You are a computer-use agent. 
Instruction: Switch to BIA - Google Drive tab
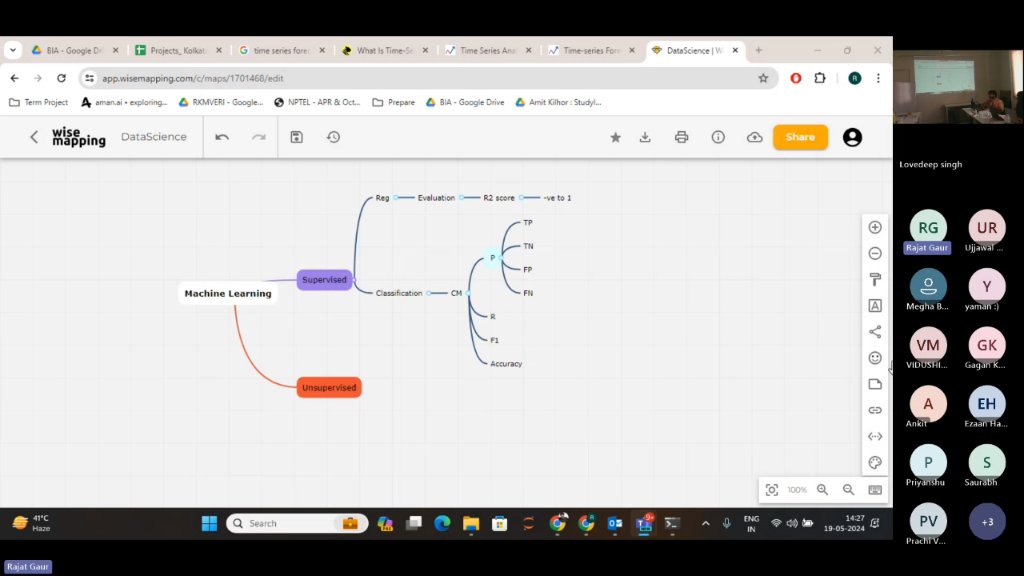(75, 50)
